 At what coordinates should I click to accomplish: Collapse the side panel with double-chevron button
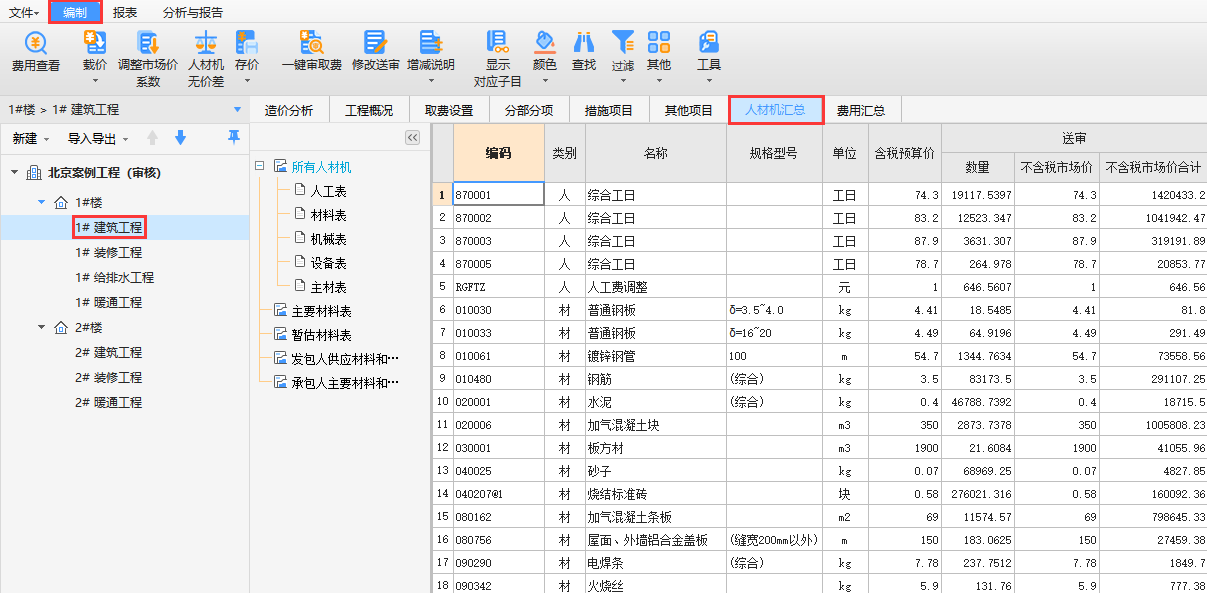[412, 138]
